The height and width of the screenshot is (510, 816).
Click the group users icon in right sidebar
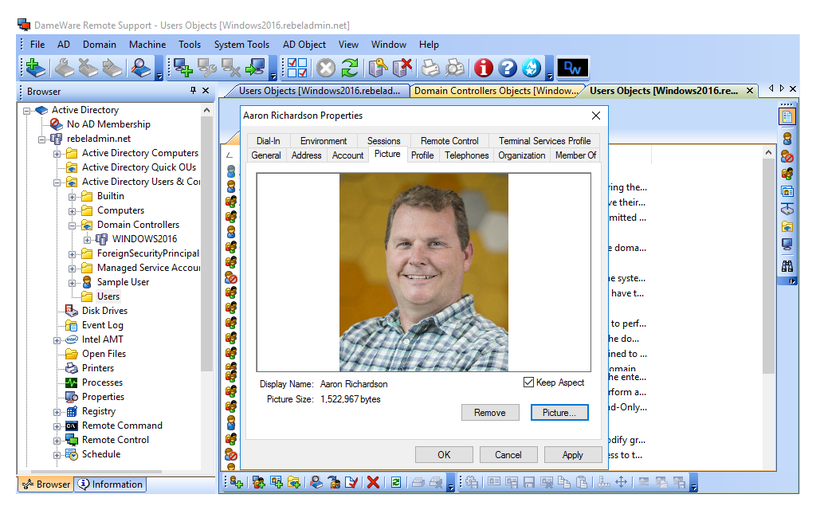tap(787, 173)
